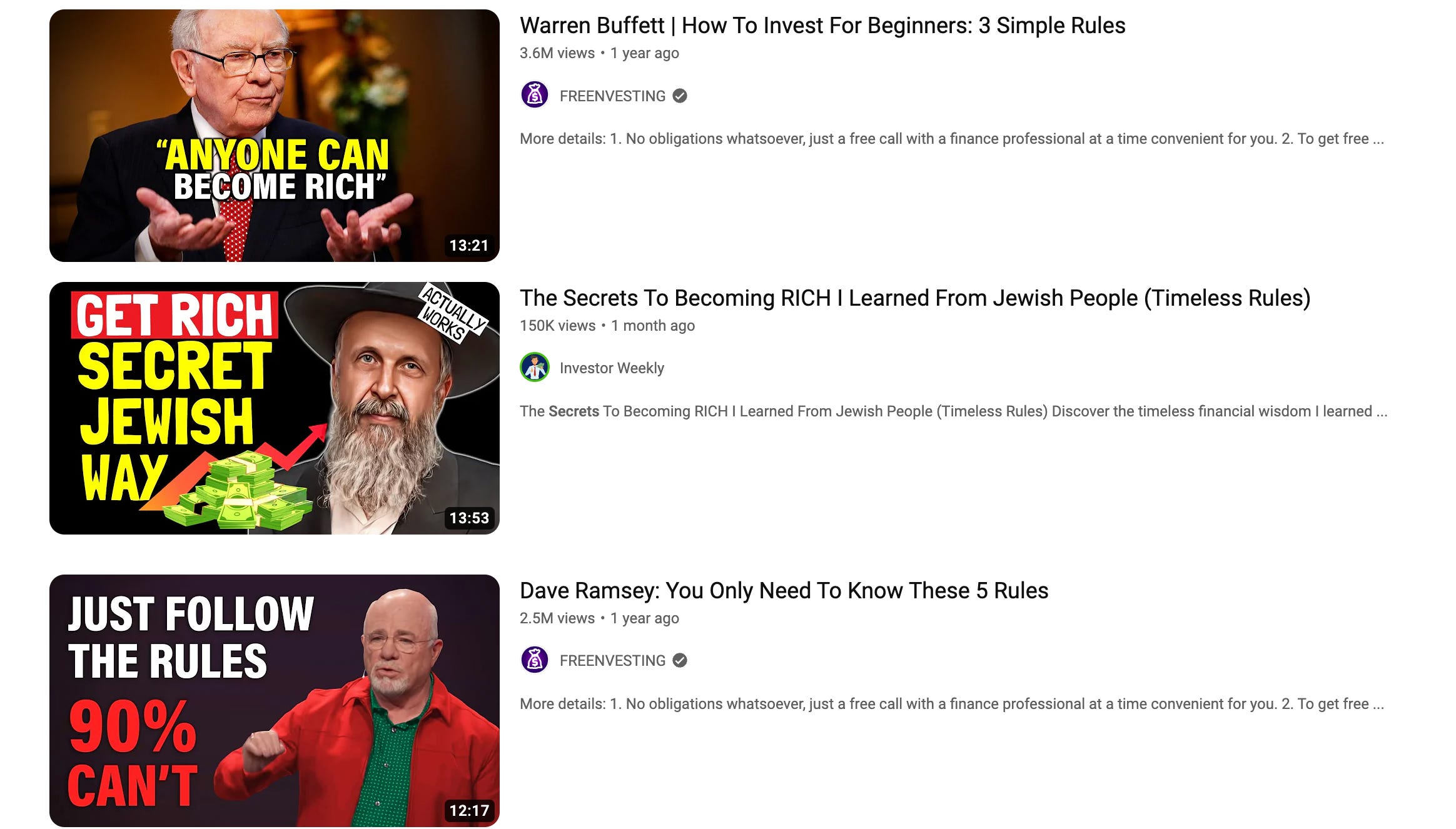Open FREENVESTING avatar beside Dave Ramsey video
The width and height of the screenshot is (1456, 829).
535,660
